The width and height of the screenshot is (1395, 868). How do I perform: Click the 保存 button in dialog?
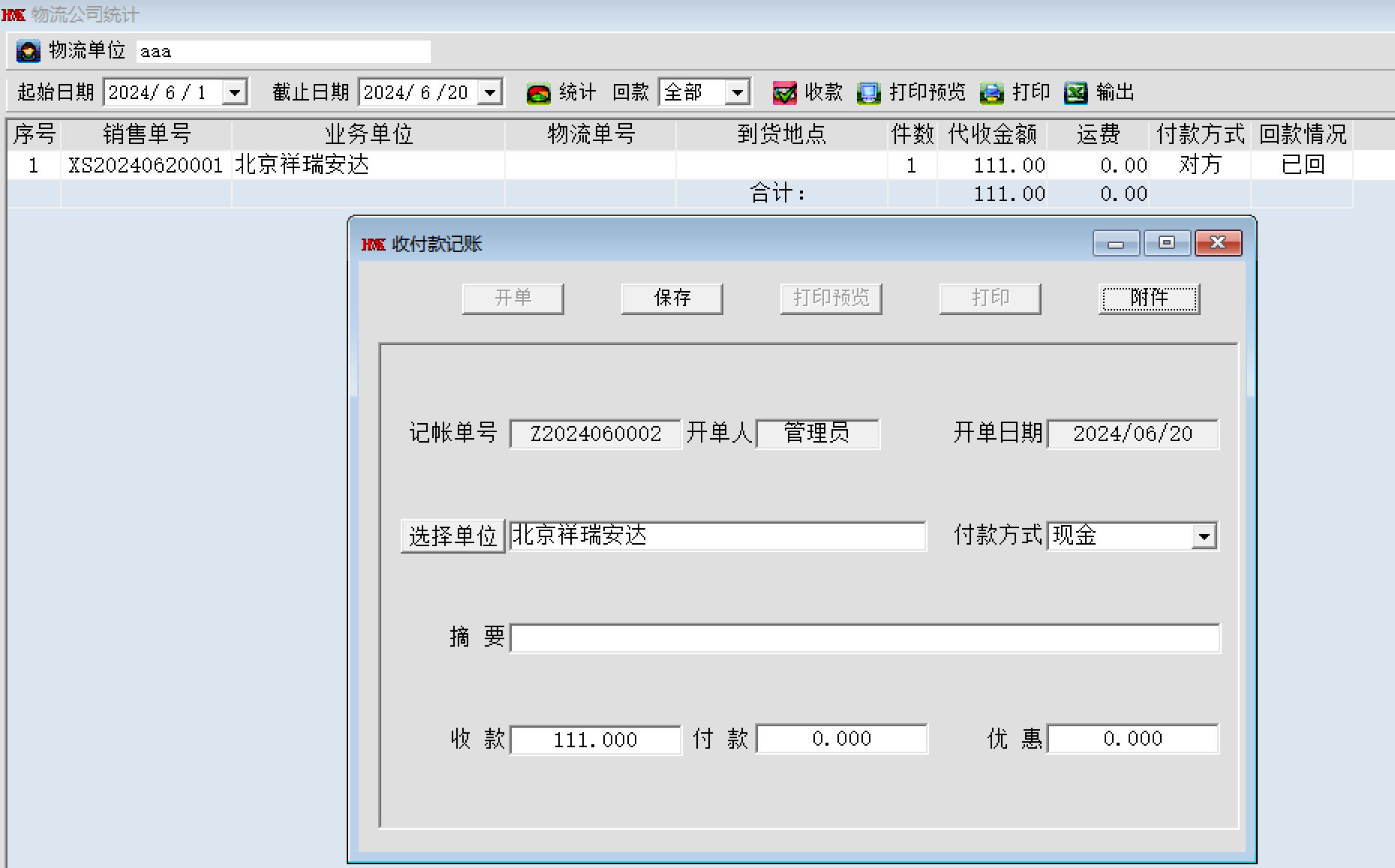point(672,298)
